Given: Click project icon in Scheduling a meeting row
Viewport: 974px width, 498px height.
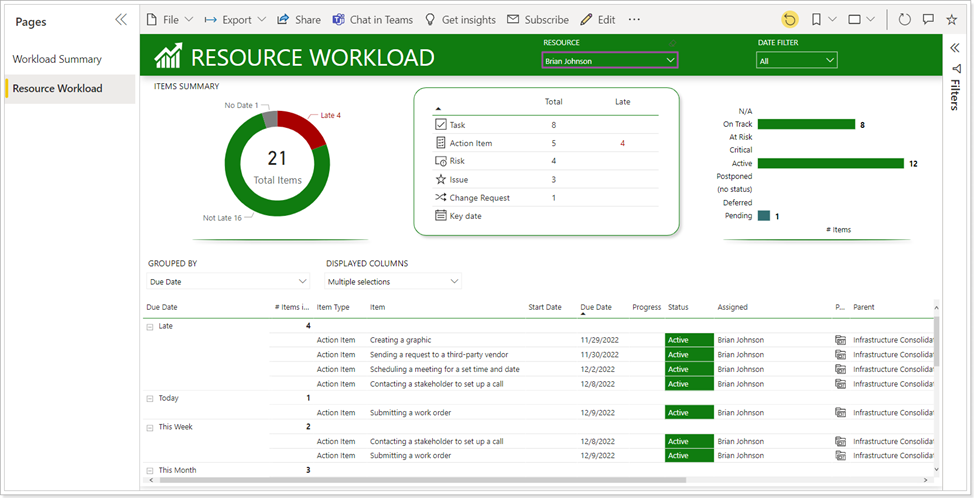Looking at the screenshot, I should click(840, 369).
